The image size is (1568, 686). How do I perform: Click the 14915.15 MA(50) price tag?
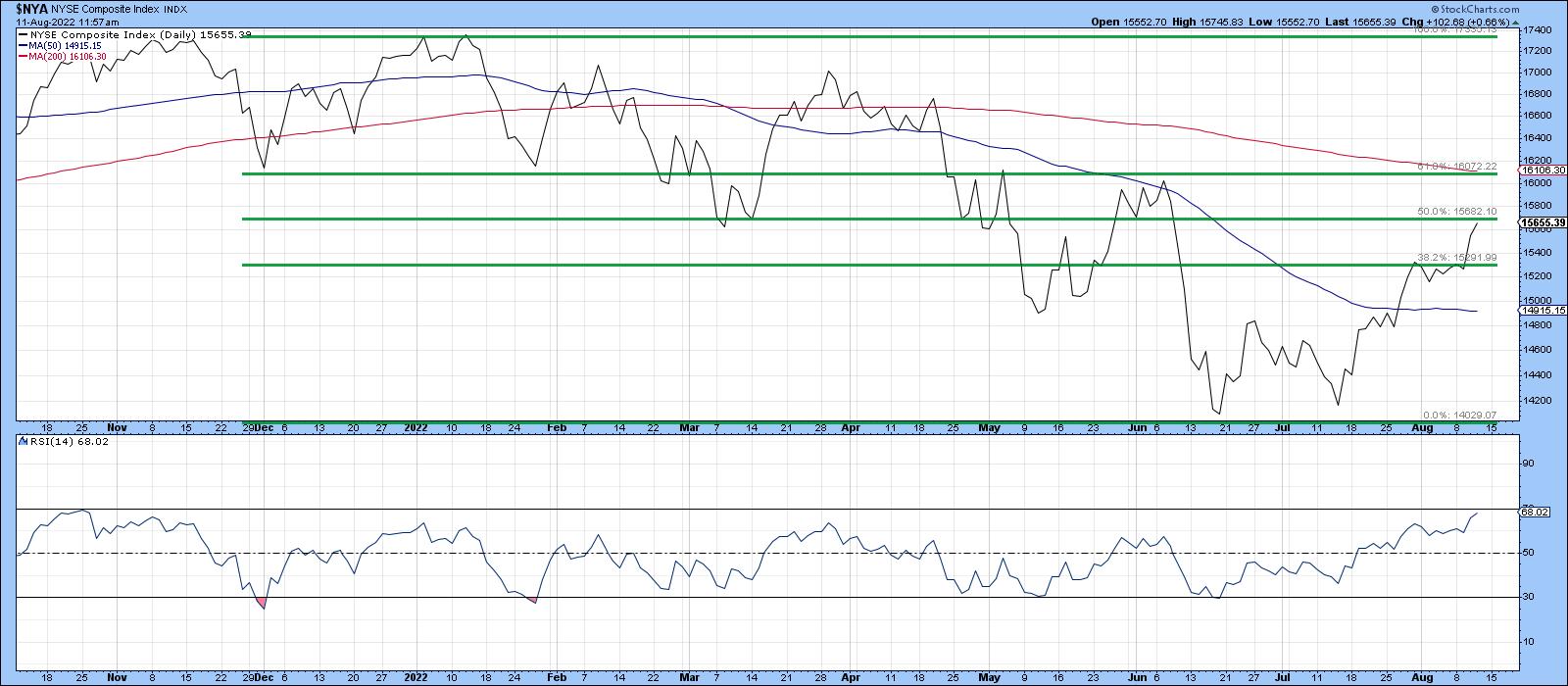pyautogui.click(x=1543, y=311)
